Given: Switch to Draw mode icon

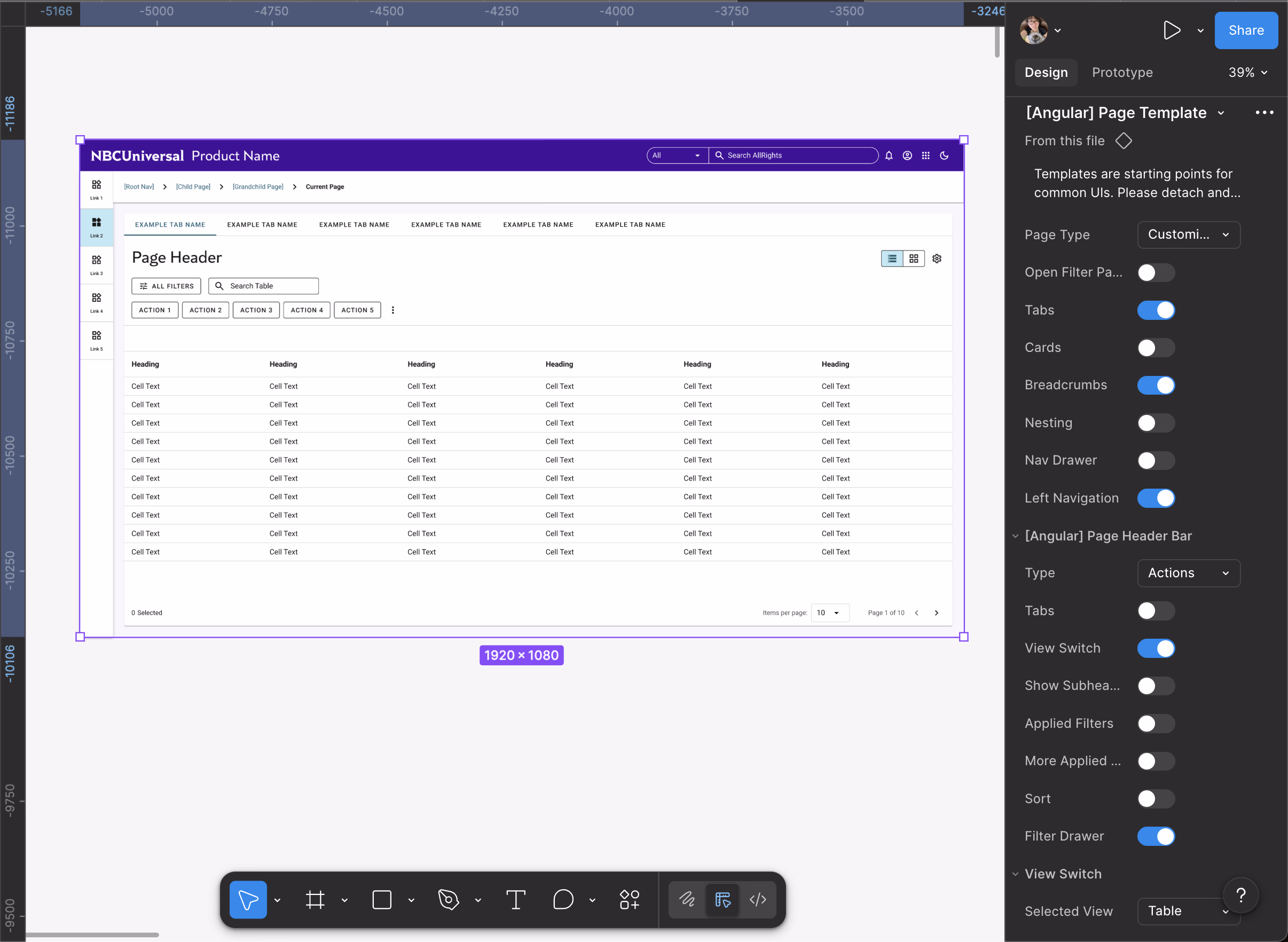Looking at the screenshot, I should 687,899.
